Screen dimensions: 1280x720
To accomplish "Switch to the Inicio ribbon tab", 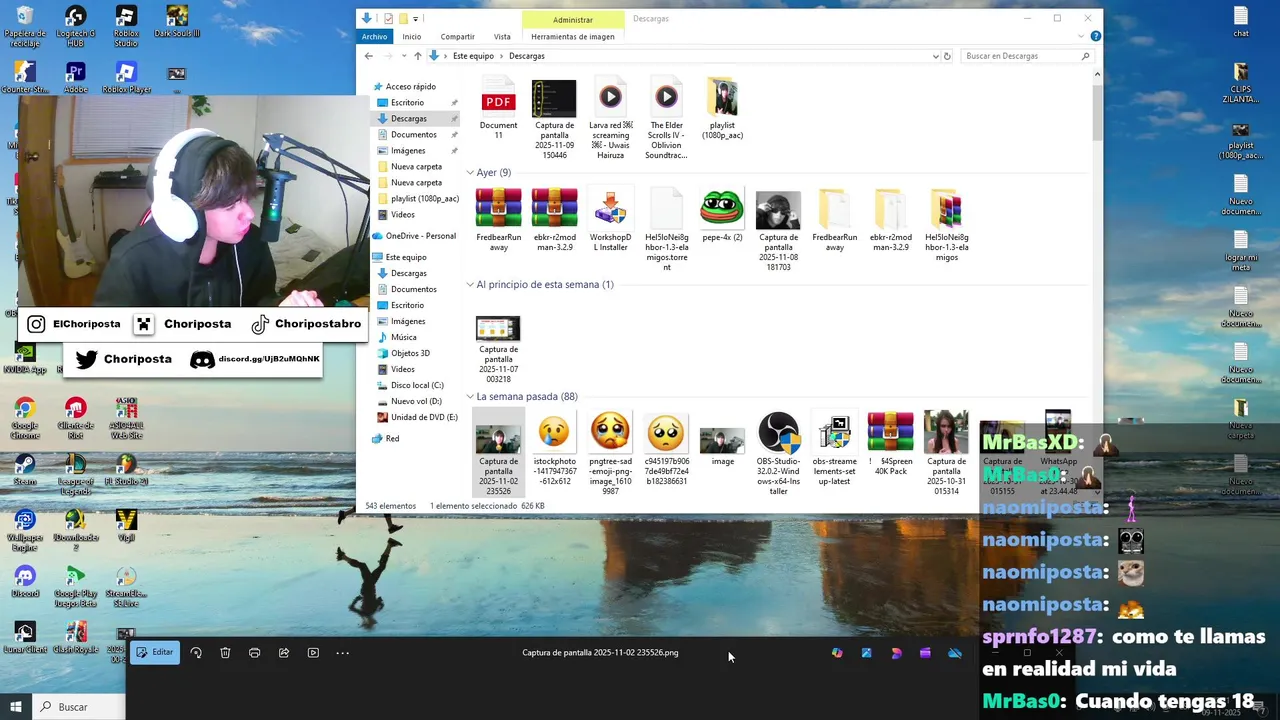I will click(x=411, y=36).
